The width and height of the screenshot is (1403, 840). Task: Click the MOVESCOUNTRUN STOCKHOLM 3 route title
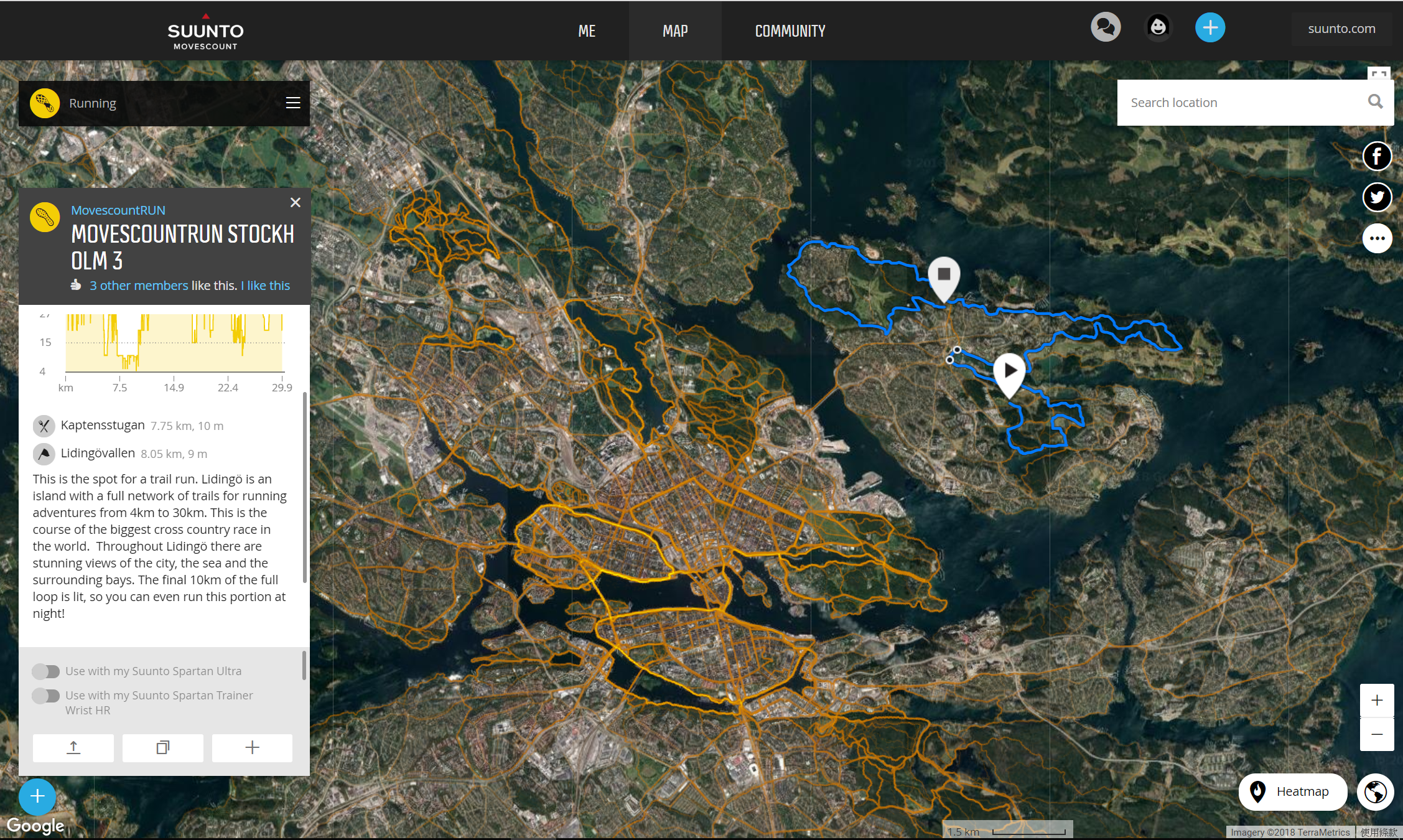pos(182,248)
